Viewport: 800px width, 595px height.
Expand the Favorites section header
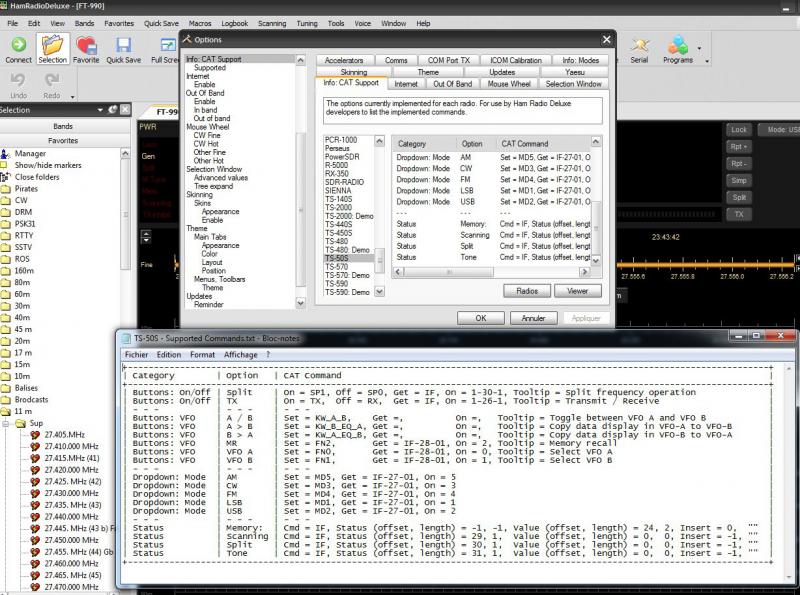(x=63, y=140)
